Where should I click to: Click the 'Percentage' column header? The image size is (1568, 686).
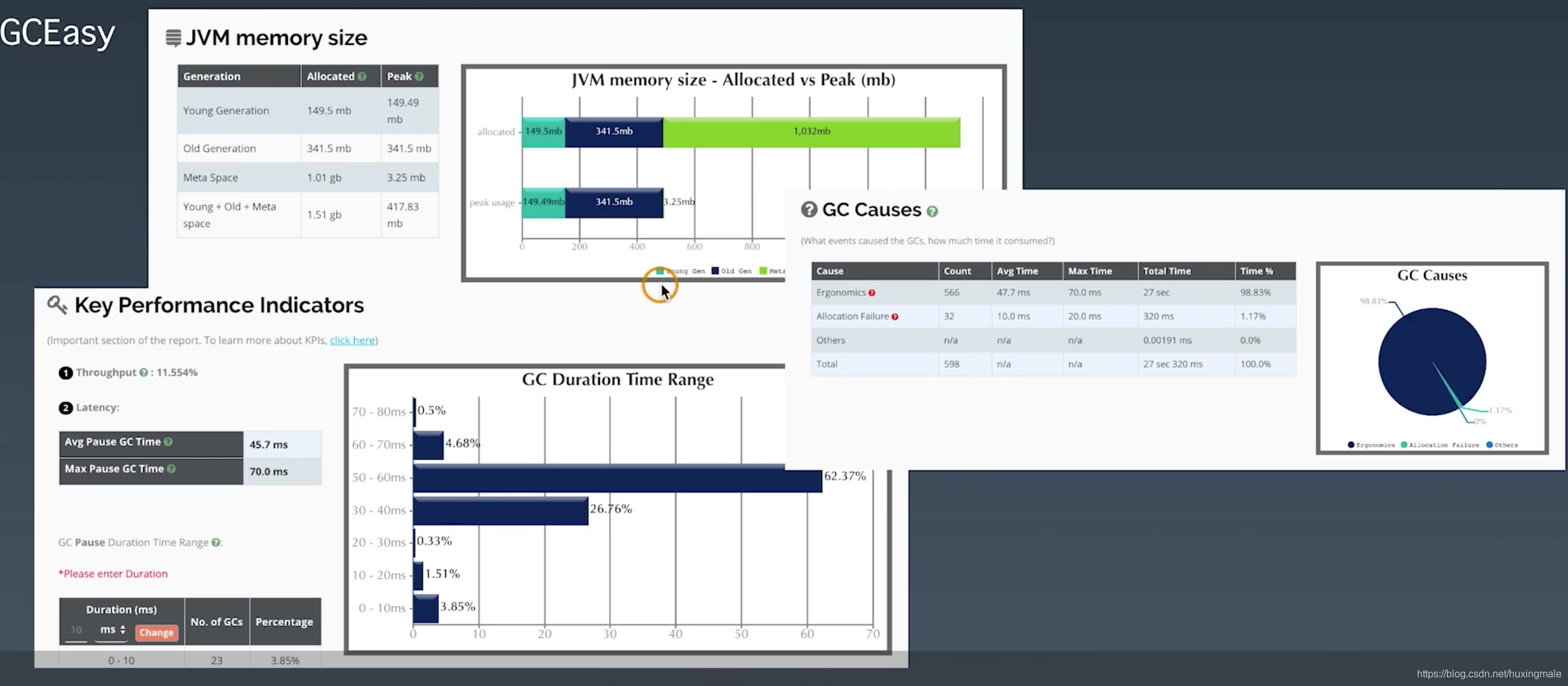tap(284, 622)
